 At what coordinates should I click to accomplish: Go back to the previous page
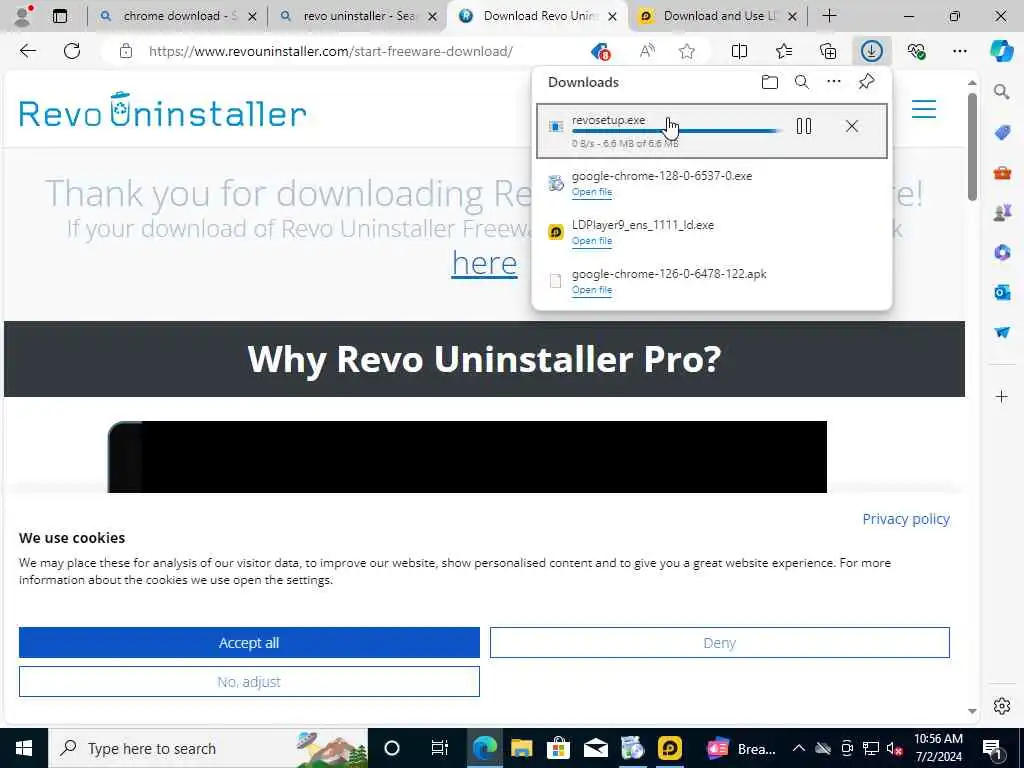[x=27, y=51]
